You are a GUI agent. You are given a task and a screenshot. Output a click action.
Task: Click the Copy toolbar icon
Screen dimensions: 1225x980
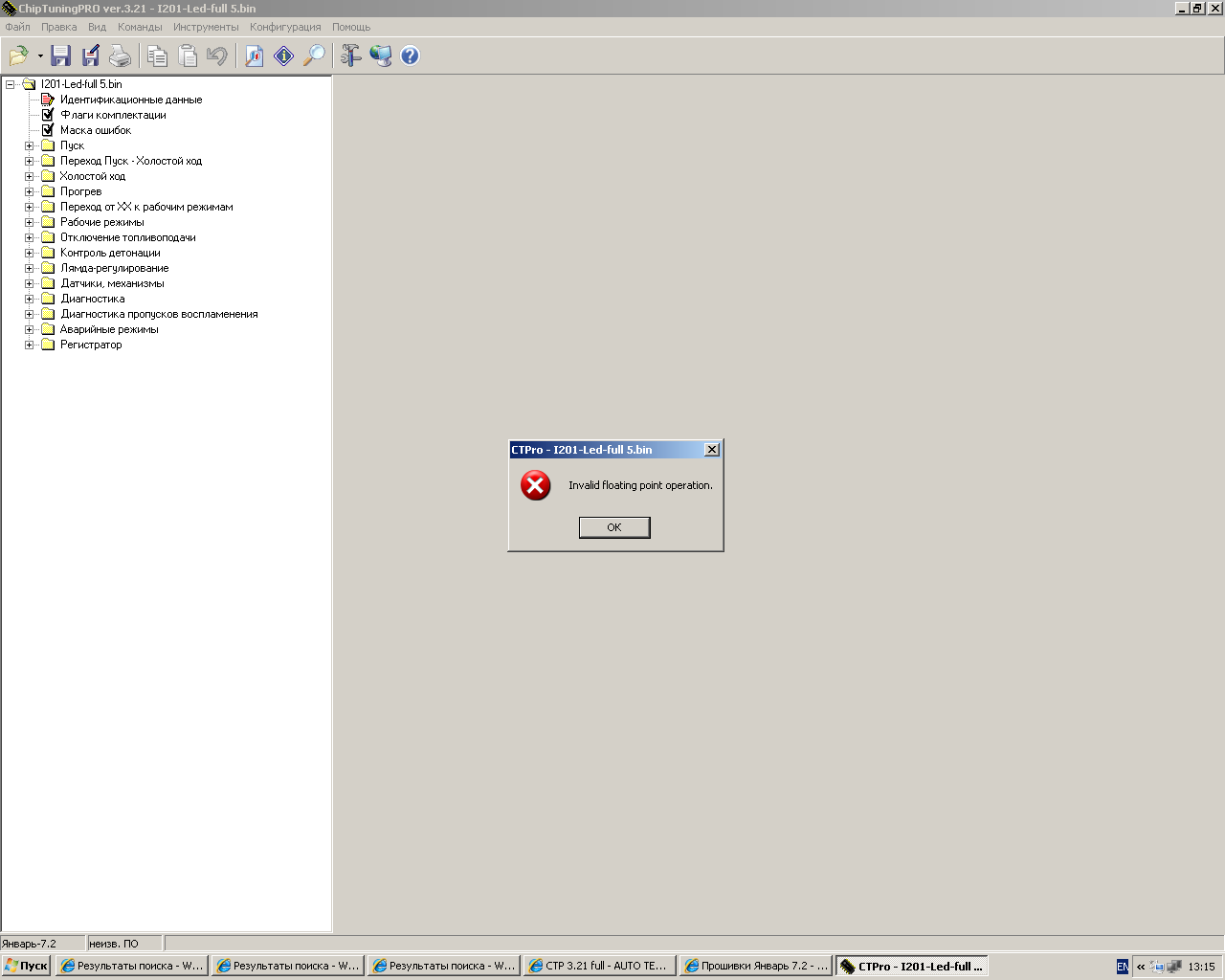click(157, 56)
